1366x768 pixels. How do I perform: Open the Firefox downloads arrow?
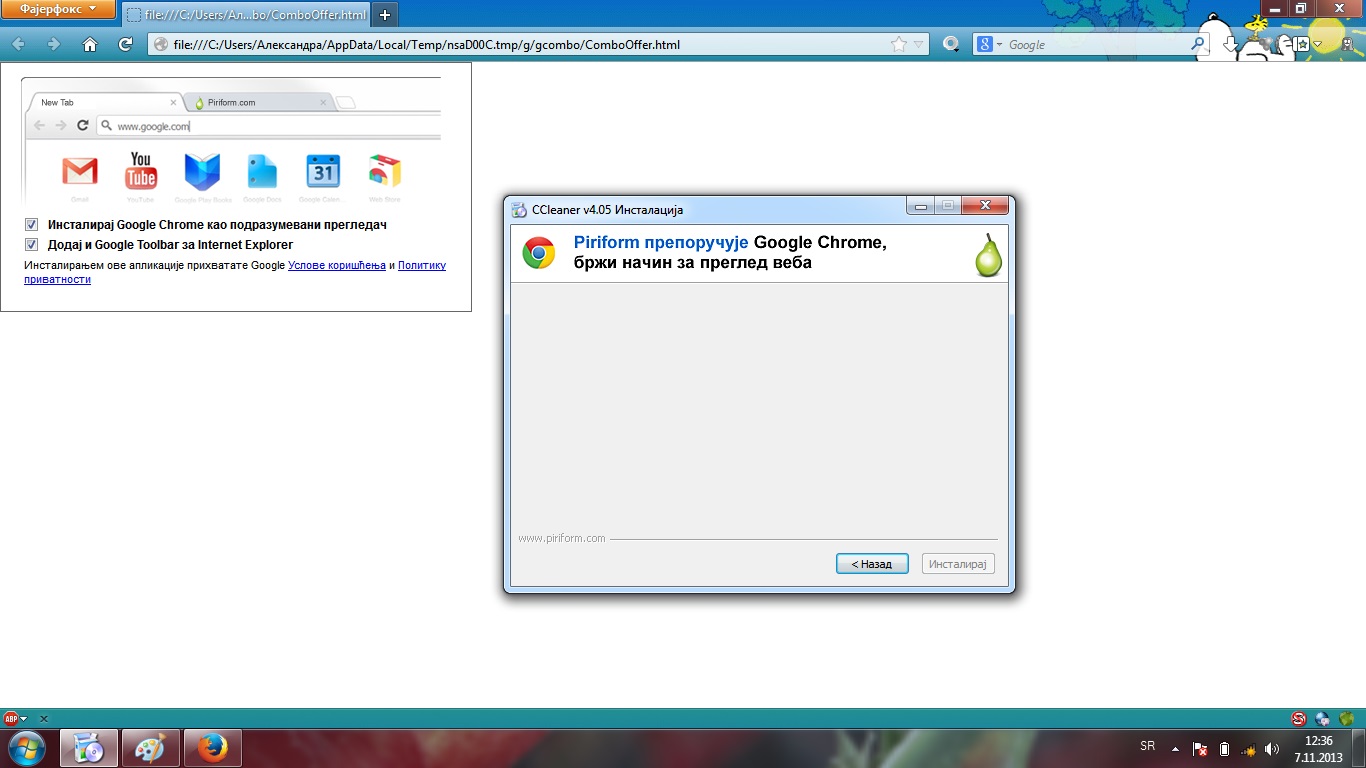click(x=1231, y=45)
